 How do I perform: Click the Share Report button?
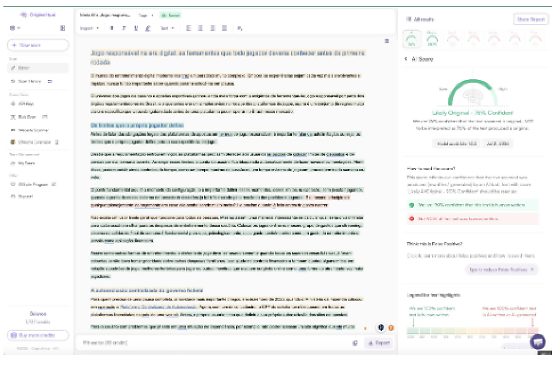coord(531,19)
